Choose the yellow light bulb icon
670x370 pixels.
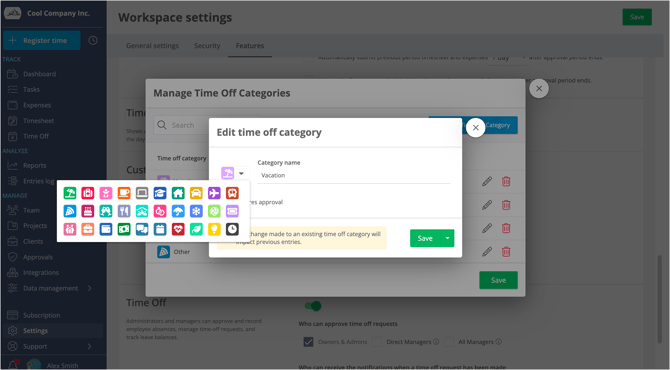coord(214,229)
